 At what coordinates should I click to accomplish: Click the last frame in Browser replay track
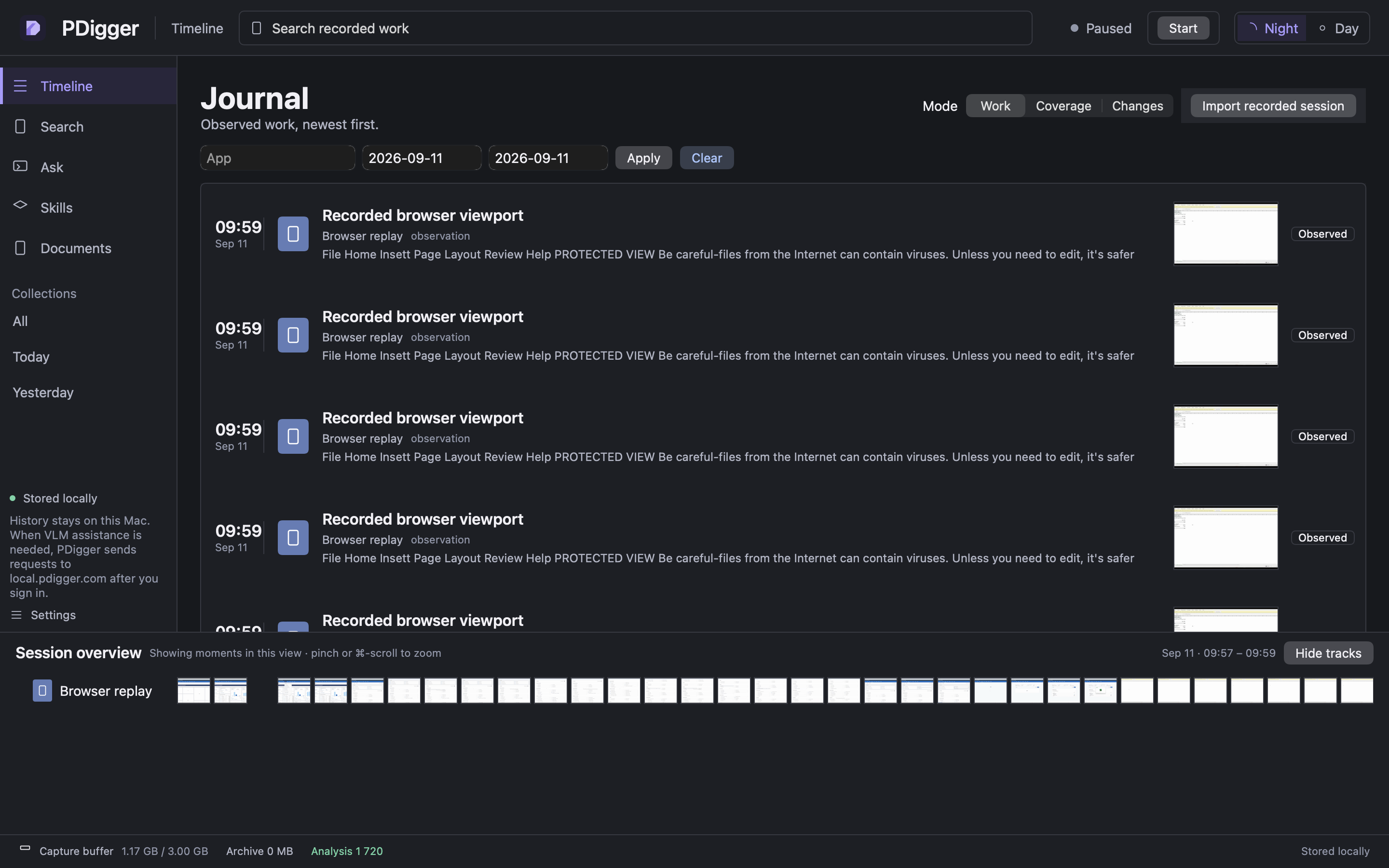coord(1357,691)
